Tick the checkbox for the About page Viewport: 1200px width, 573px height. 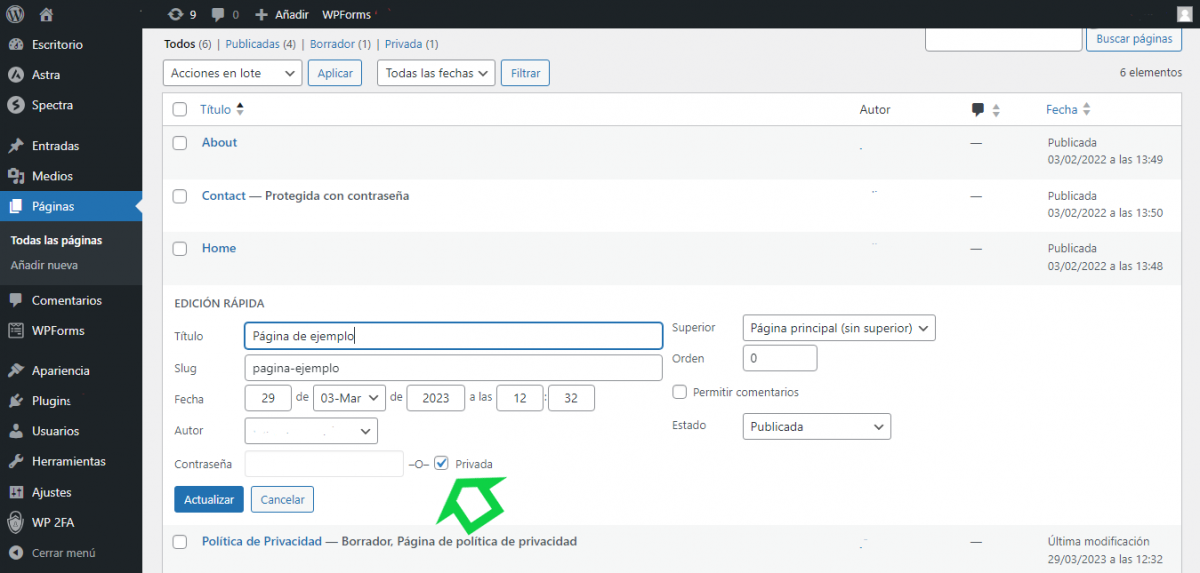[180, 143]
